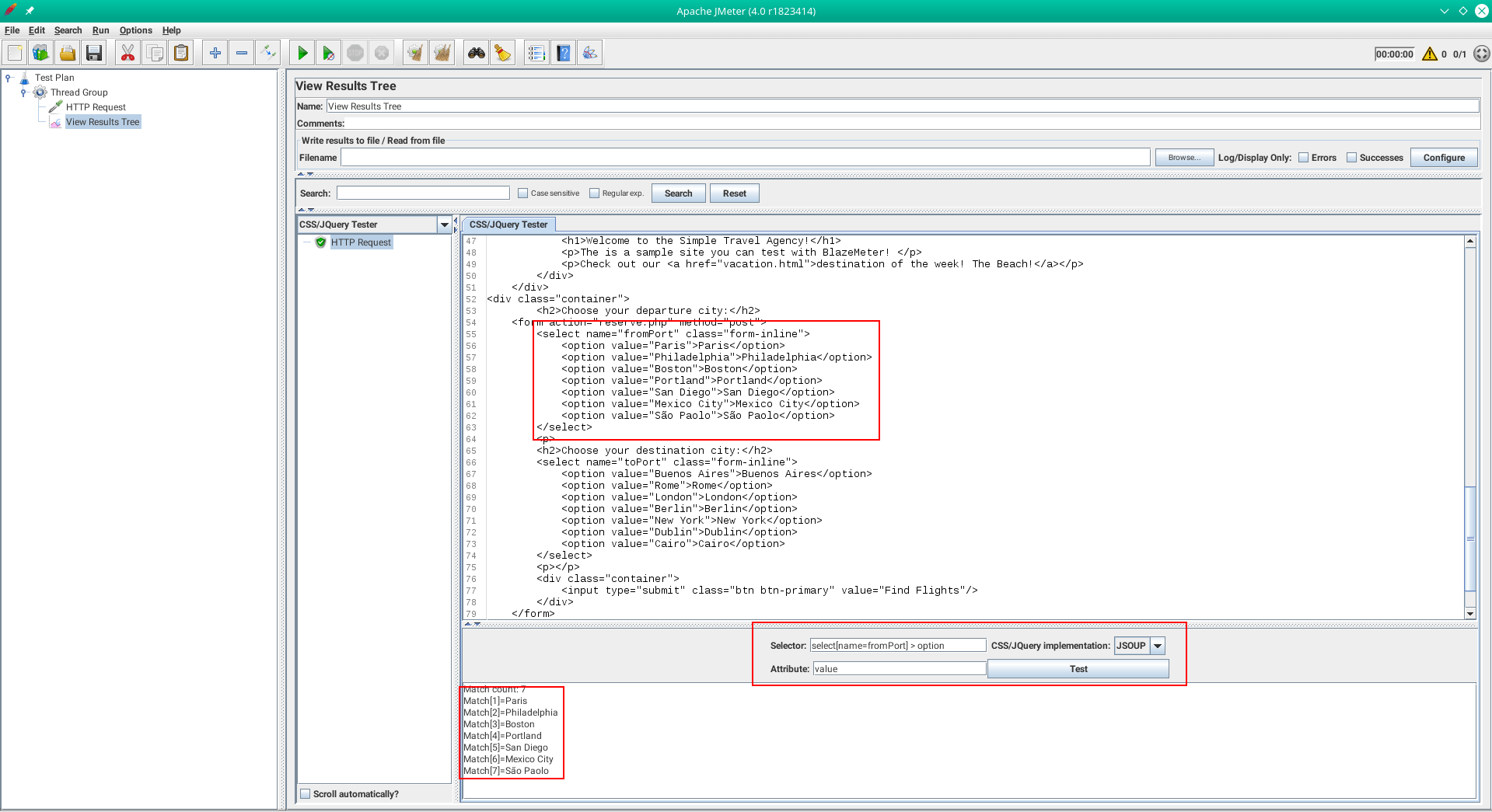Click the Reset button
The width and height of the screenshot is (1492, 812).
734,193
